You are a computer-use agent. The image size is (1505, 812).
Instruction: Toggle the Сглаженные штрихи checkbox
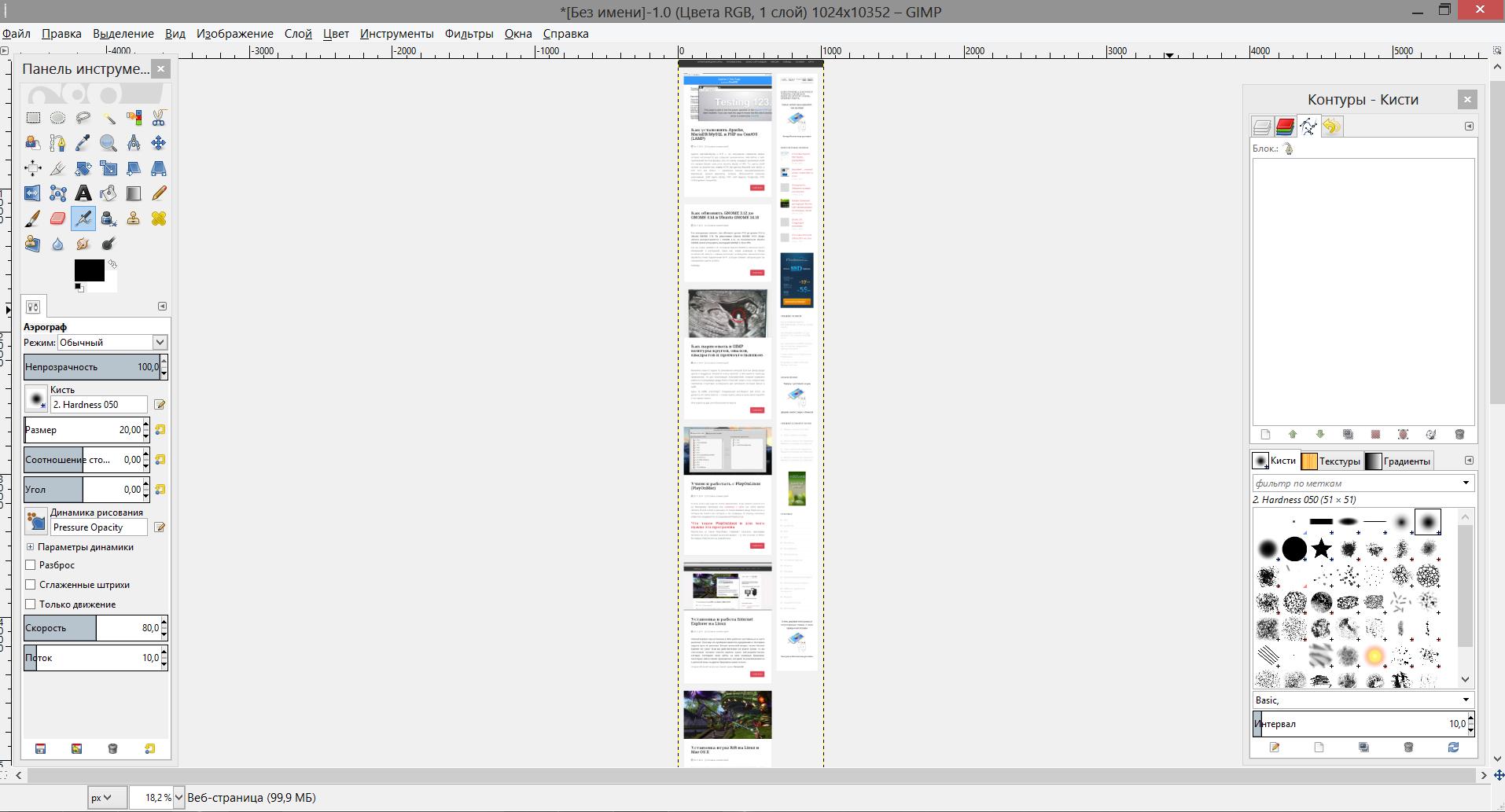[x=31, y=585]
